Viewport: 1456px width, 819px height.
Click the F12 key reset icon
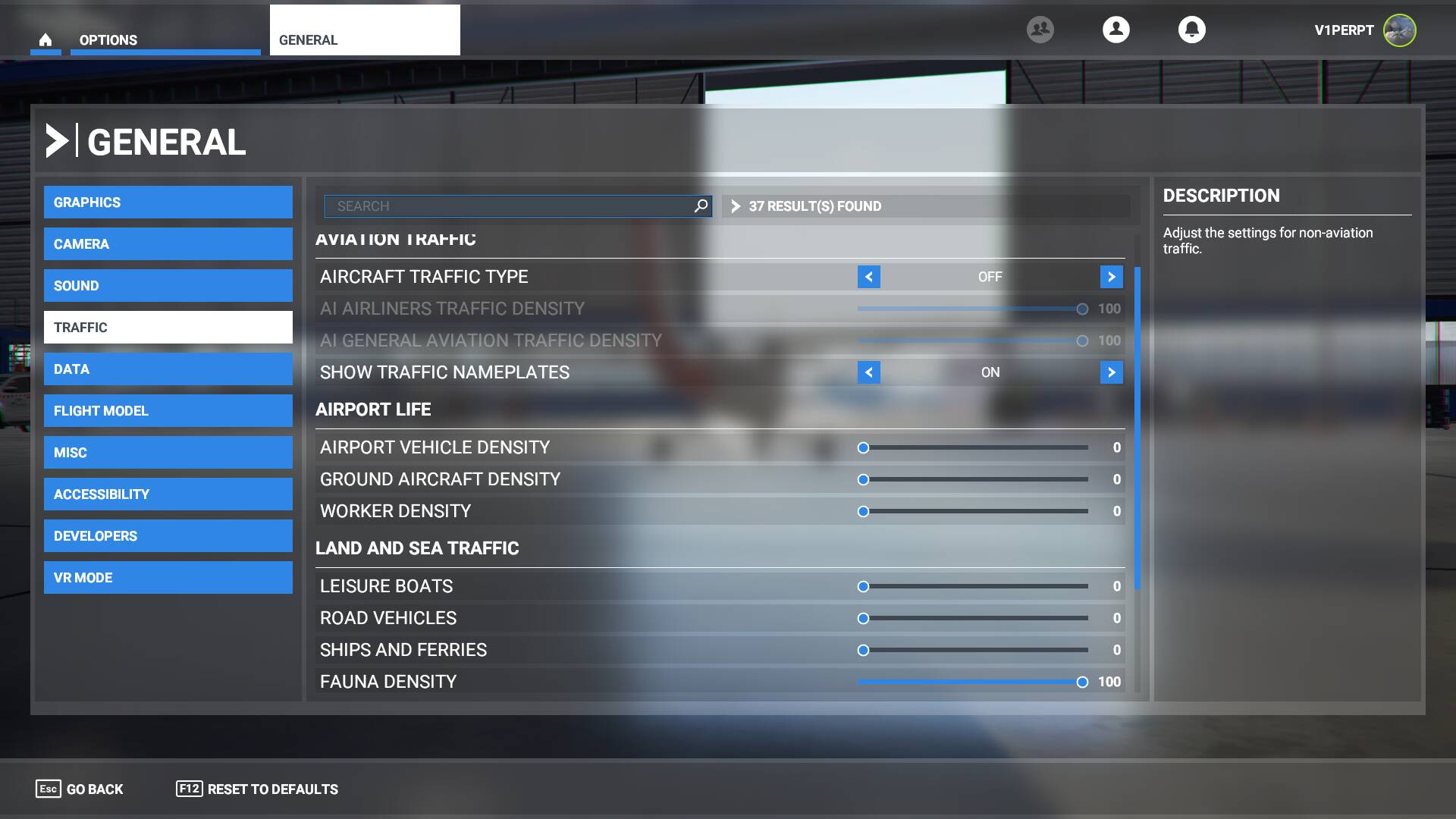[189, 789]
